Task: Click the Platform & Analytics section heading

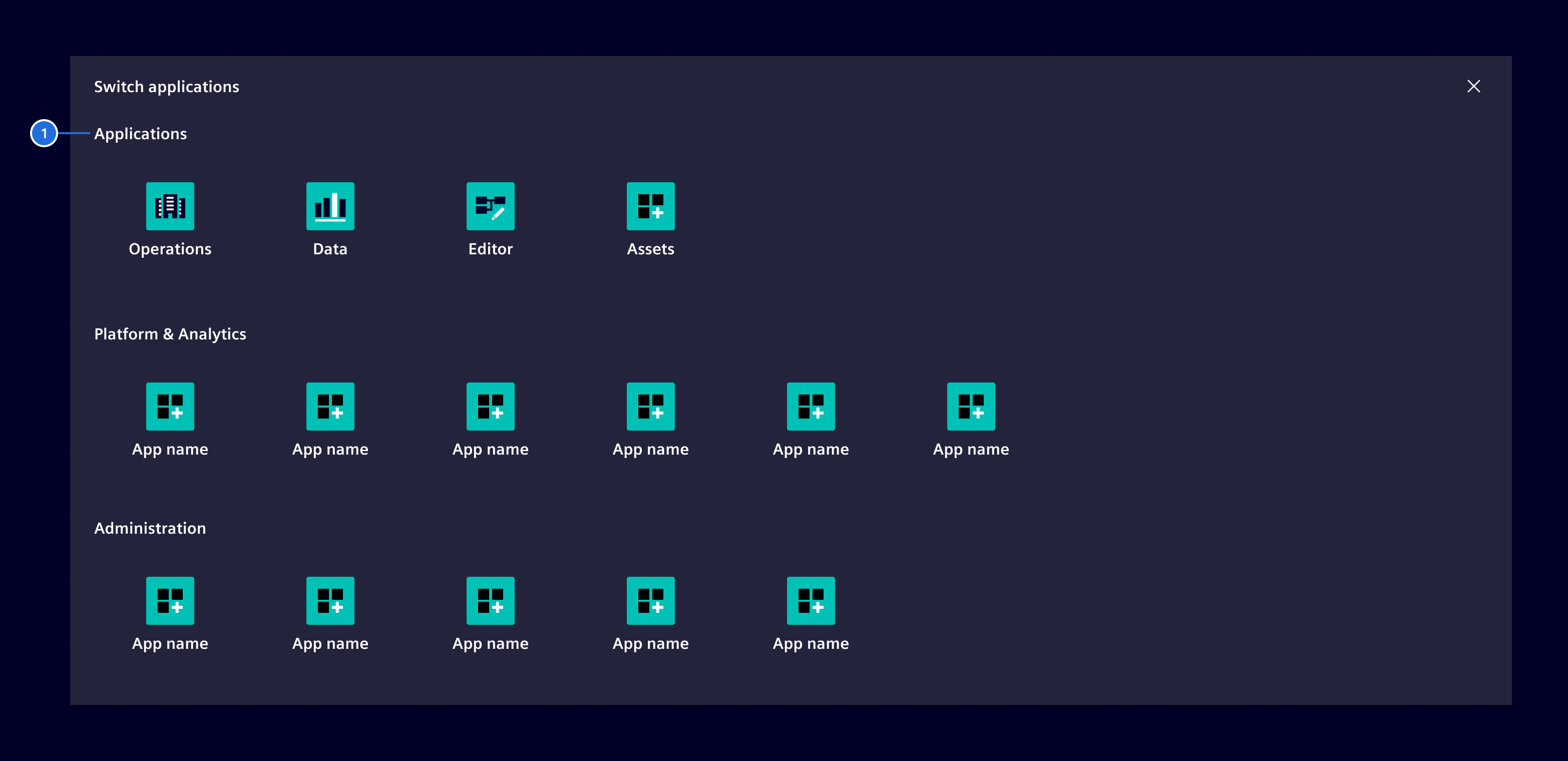Action: (170, 333)
